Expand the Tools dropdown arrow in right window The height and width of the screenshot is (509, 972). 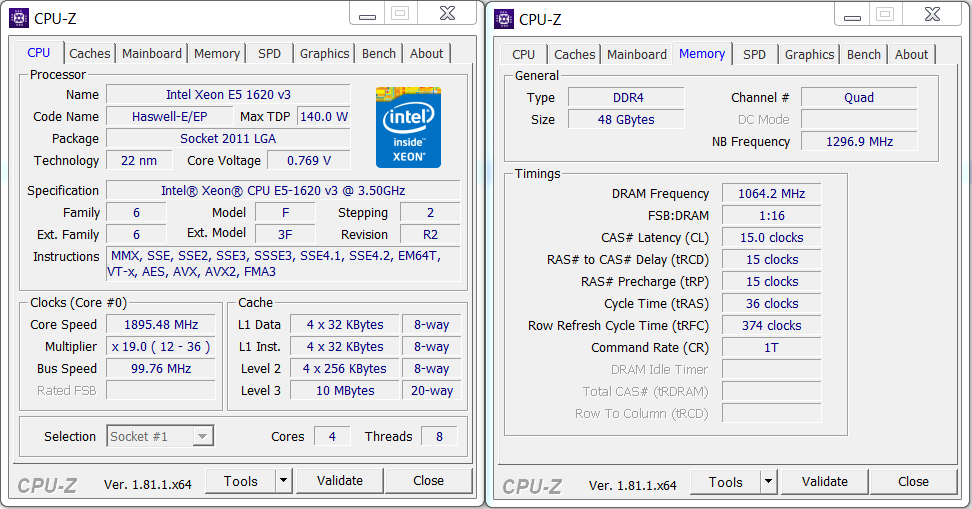(x=768, y=482)
